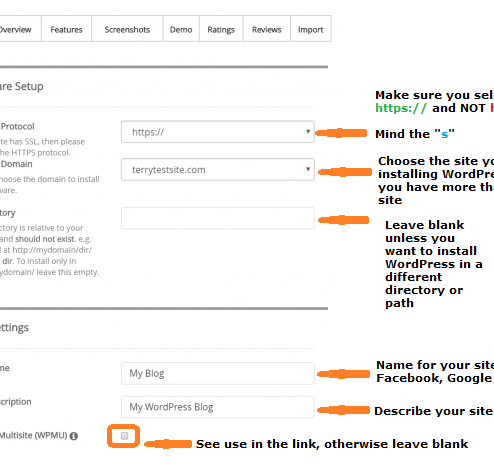Click the My WordPress Blog description field

pos(218,407)
